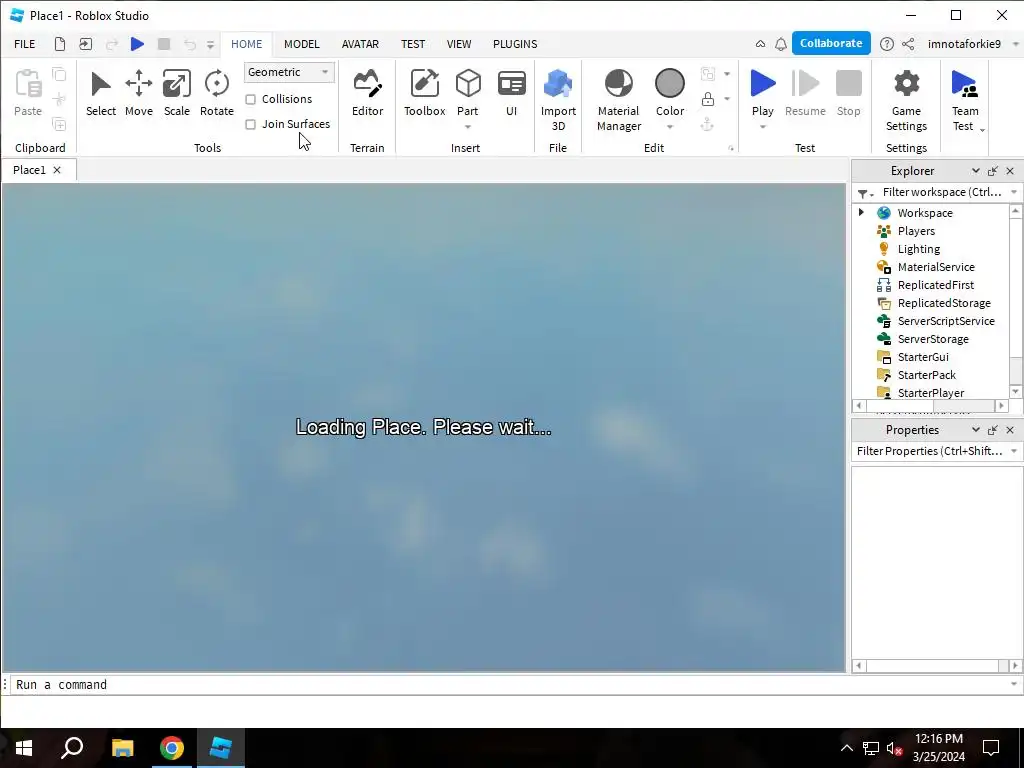The image size is (1024, 768).
Task: Click the group icon in Edit section
Action: pos(707,74)
